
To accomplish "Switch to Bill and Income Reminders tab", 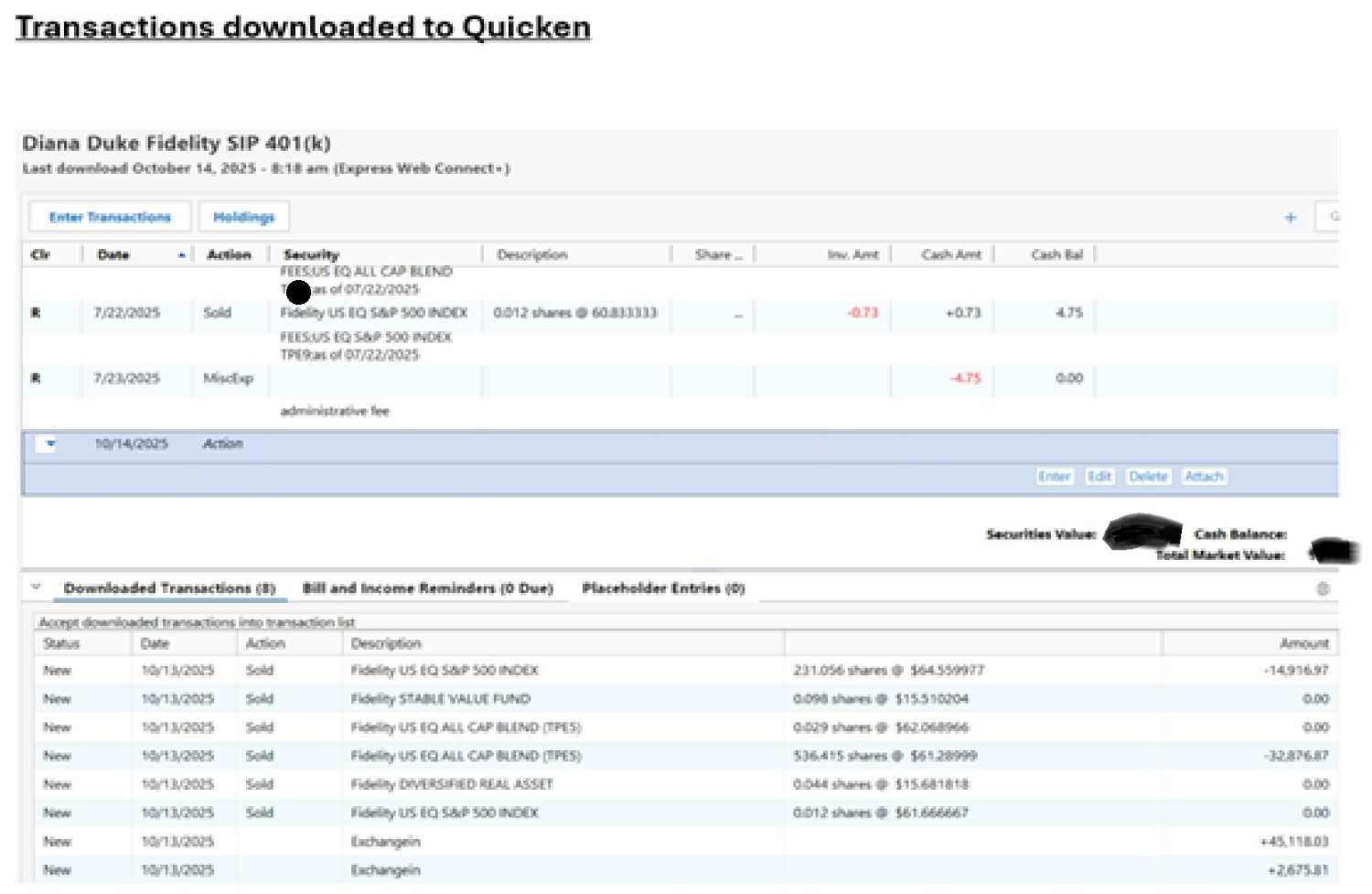I will (x=428, y=588).
